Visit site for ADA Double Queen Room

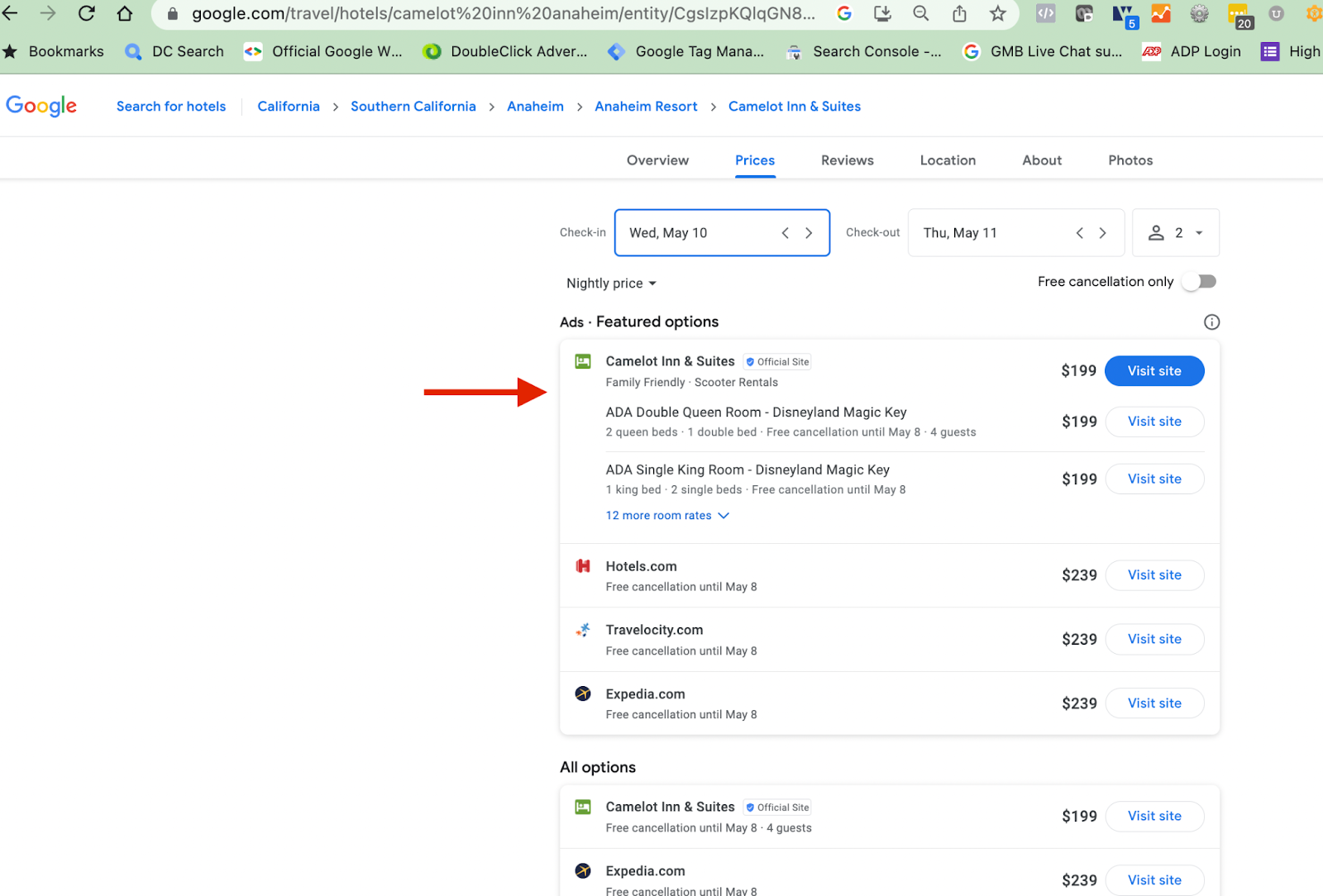pyautogui.click(x=1154, y=422)
